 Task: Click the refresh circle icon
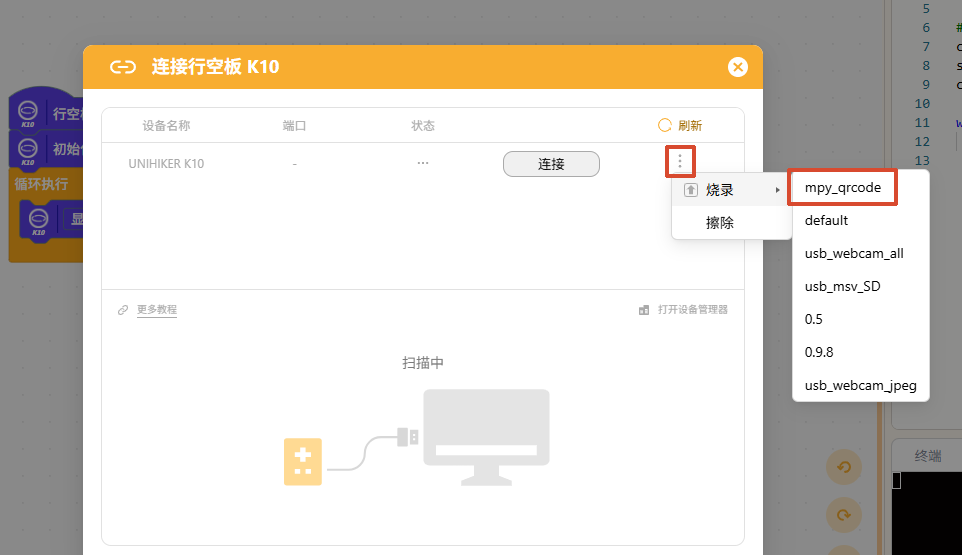pos(664,126)
